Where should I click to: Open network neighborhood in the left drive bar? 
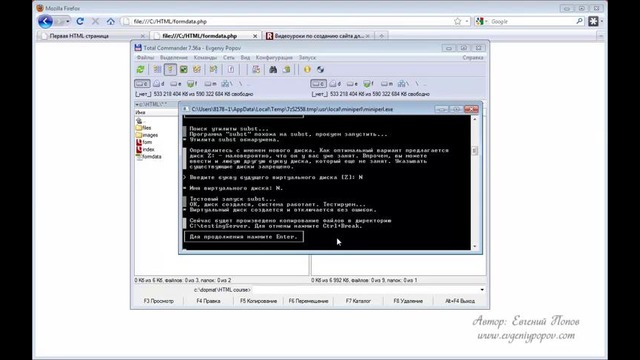pyautogui.click(x=227, y=84)
